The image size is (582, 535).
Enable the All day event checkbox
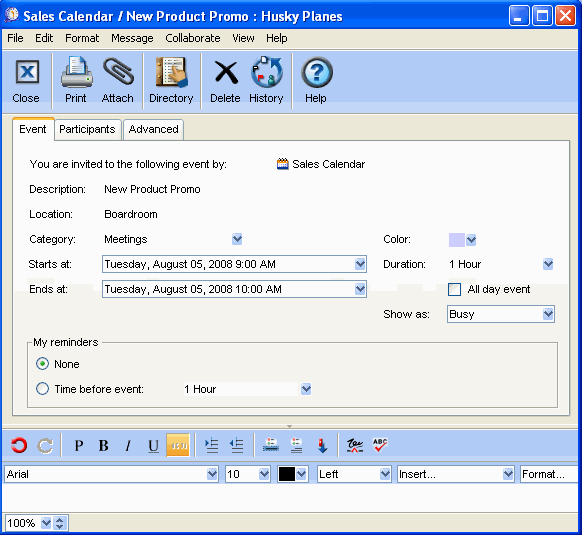(455, 289)
